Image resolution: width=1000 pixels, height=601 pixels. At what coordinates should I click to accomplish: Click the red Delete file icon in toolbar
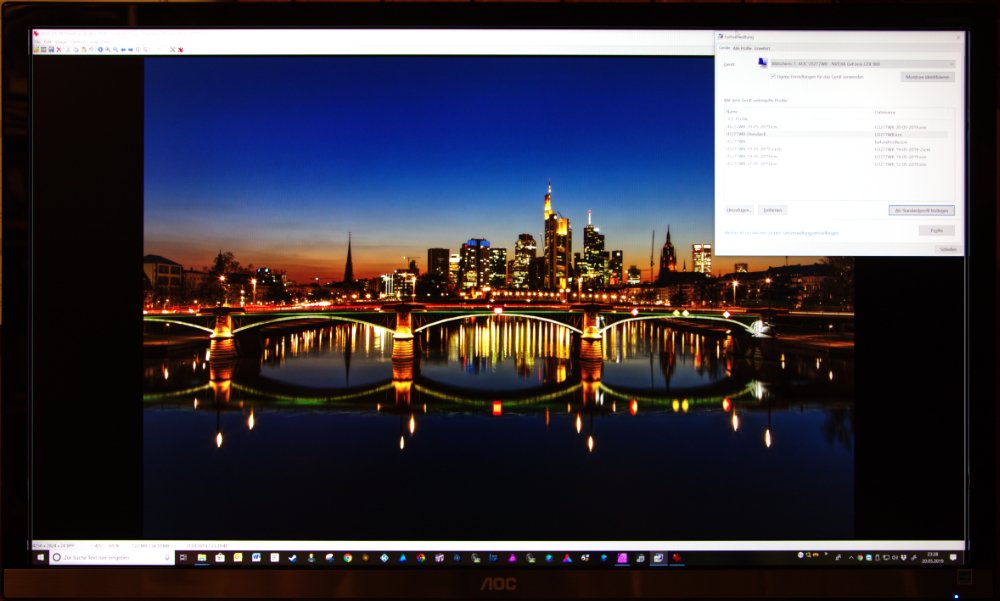point(59,49)
